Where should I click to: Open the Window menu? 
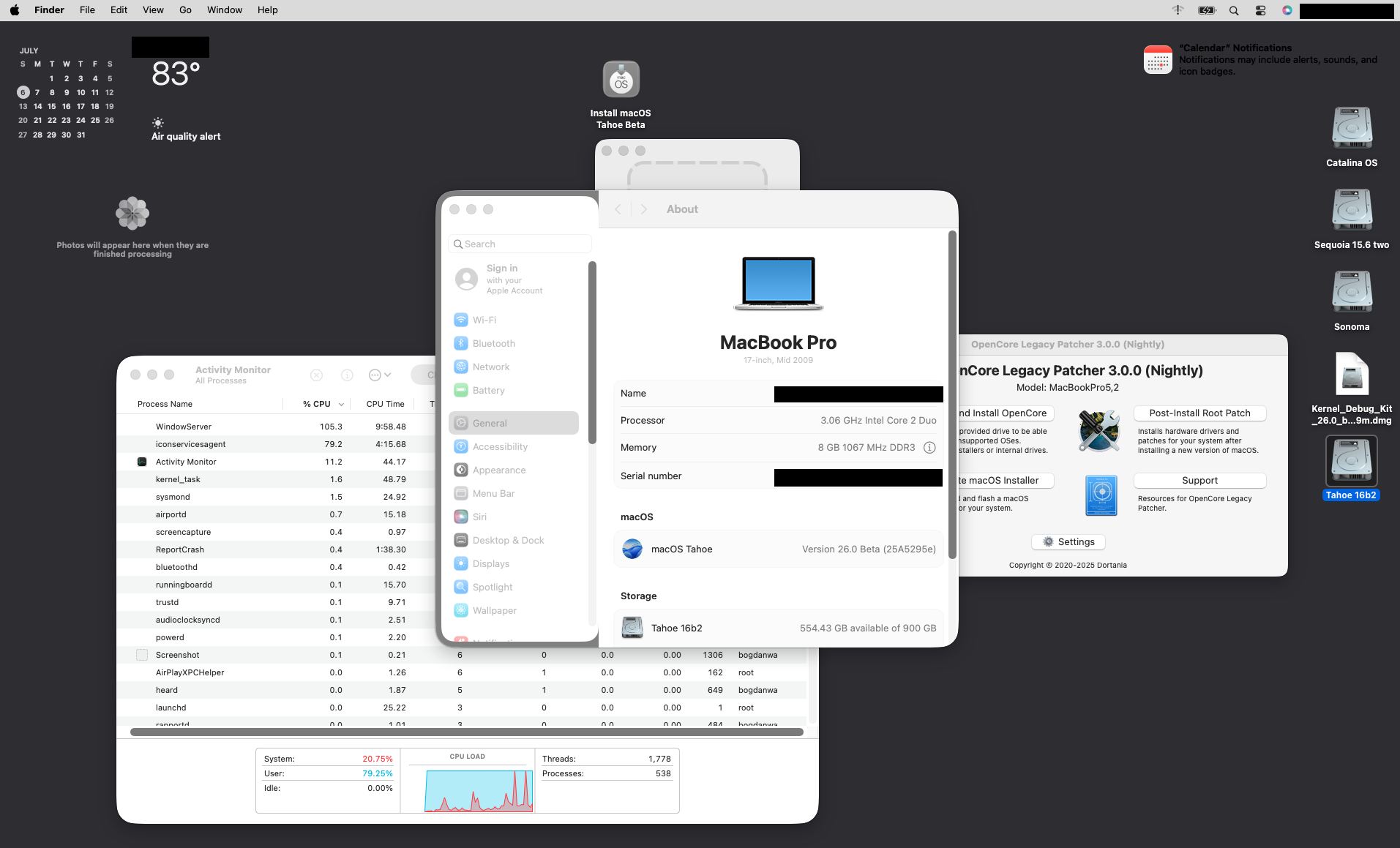[225, 10]
